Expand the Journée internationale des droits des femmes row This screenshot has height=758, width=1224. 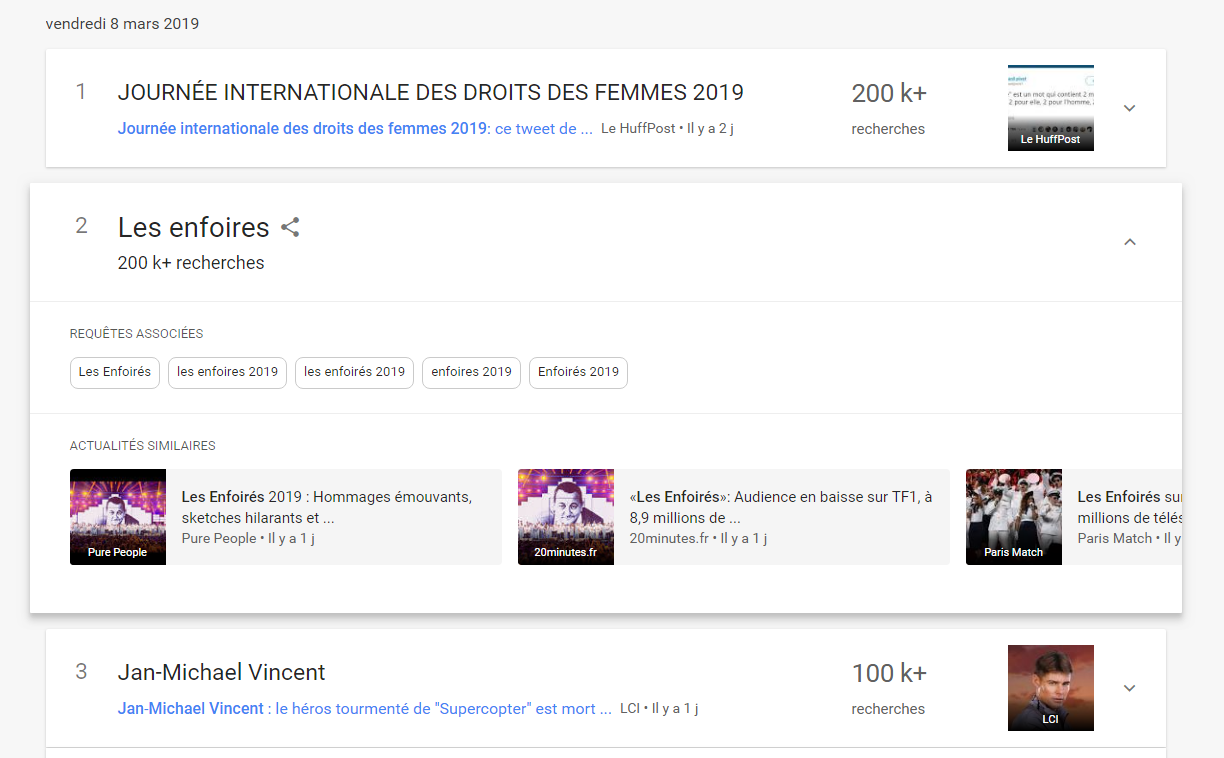click(1130, 108)
